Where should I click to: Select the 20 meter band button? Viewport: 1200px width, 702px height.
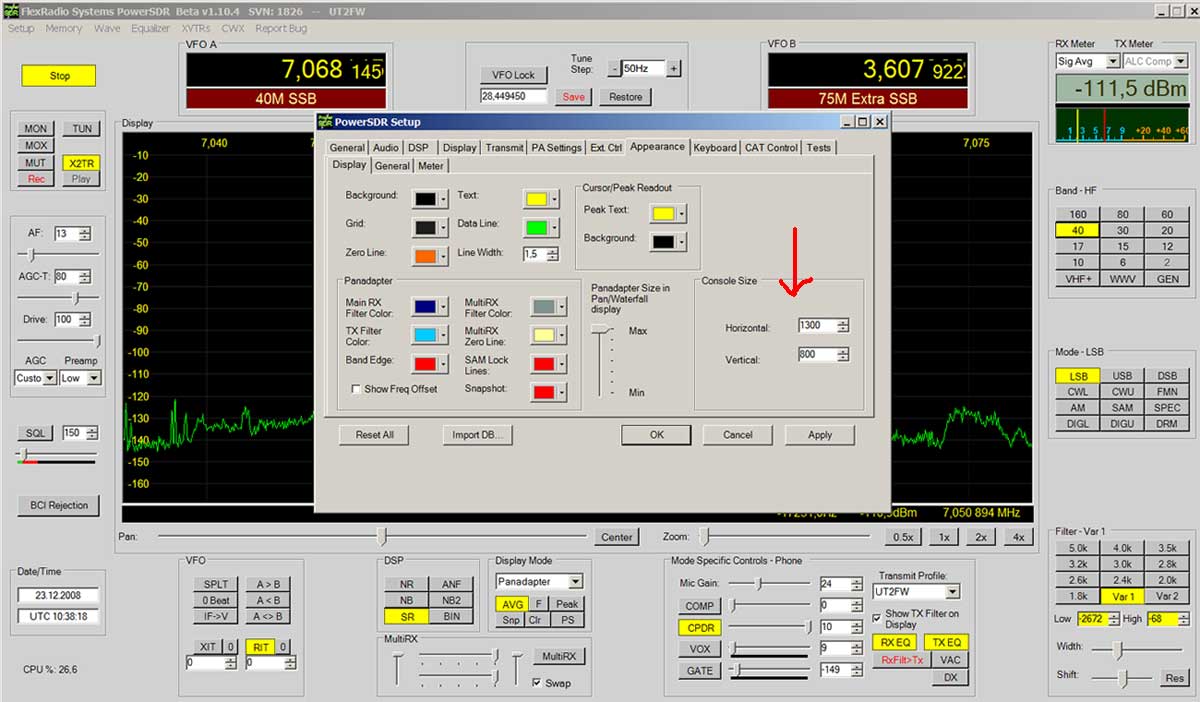point(1167,230)
